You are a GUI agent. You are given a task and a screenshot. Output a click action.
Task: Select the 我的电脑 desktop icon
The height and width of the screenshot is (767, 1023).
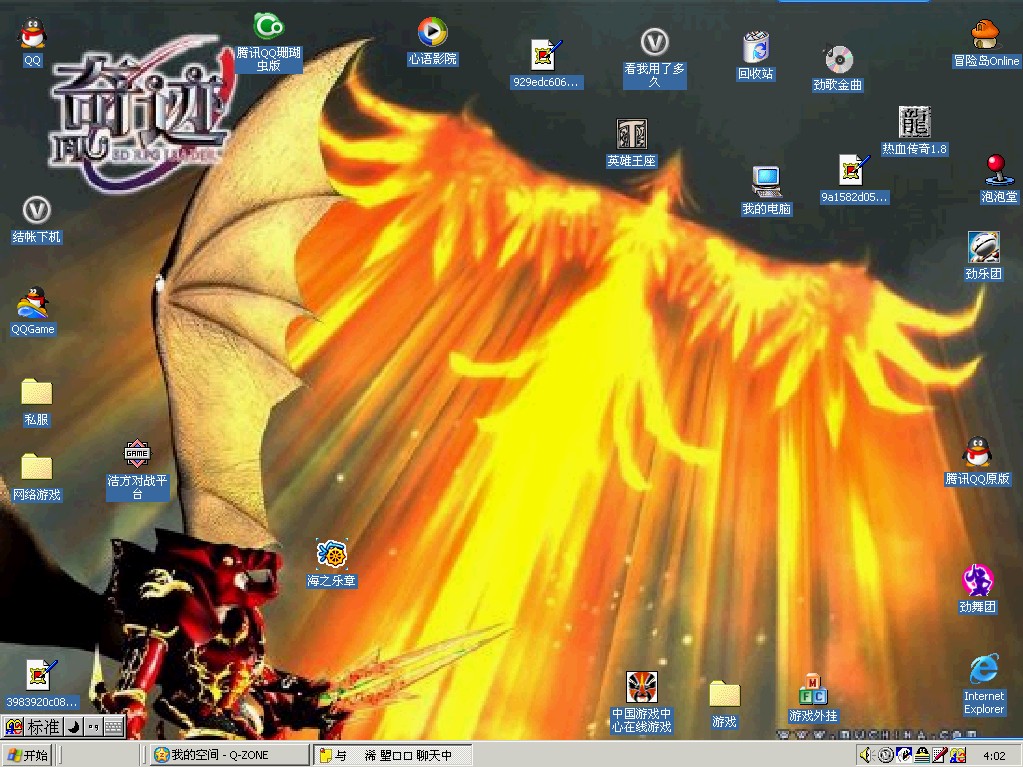[x=766, y=182]
